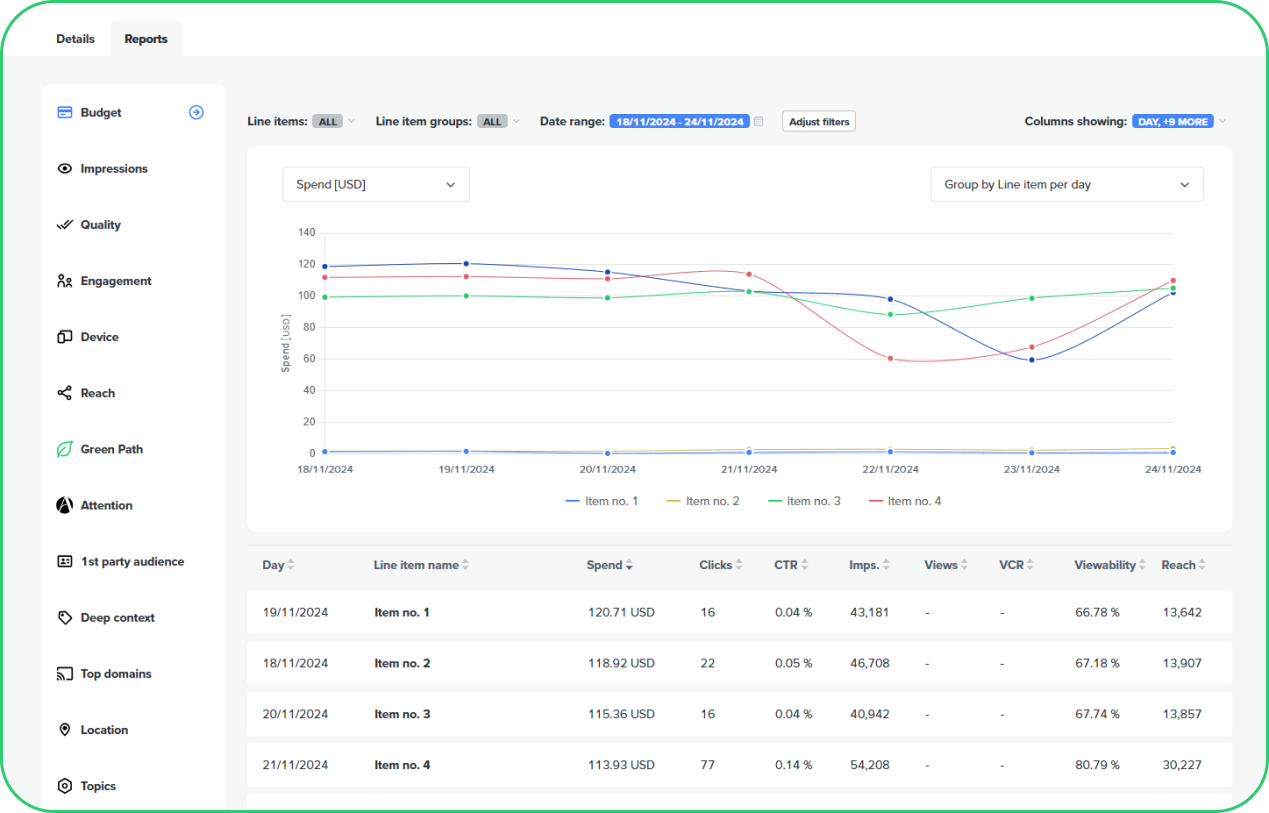This screenshot has width=1269, height=813.
Task: Open the Attention report icon
Action: (65, 506)
